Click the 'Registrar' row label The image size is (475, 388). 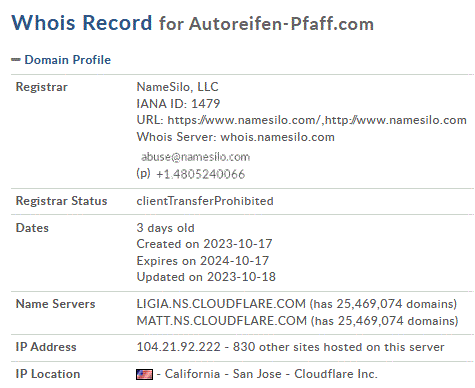click(42, 87)
